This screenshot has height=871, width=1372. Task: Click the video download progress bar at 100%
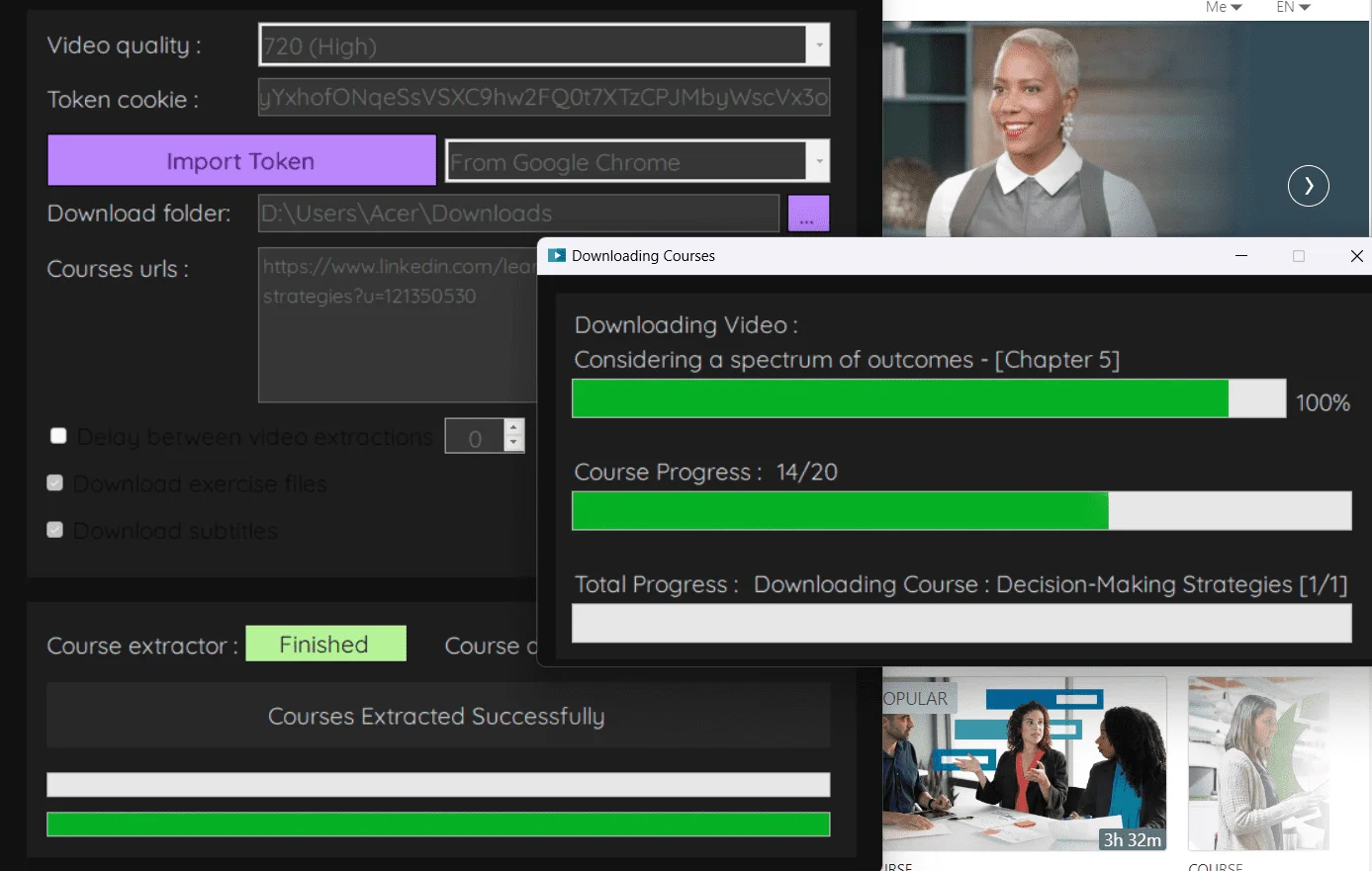point(929,398)
